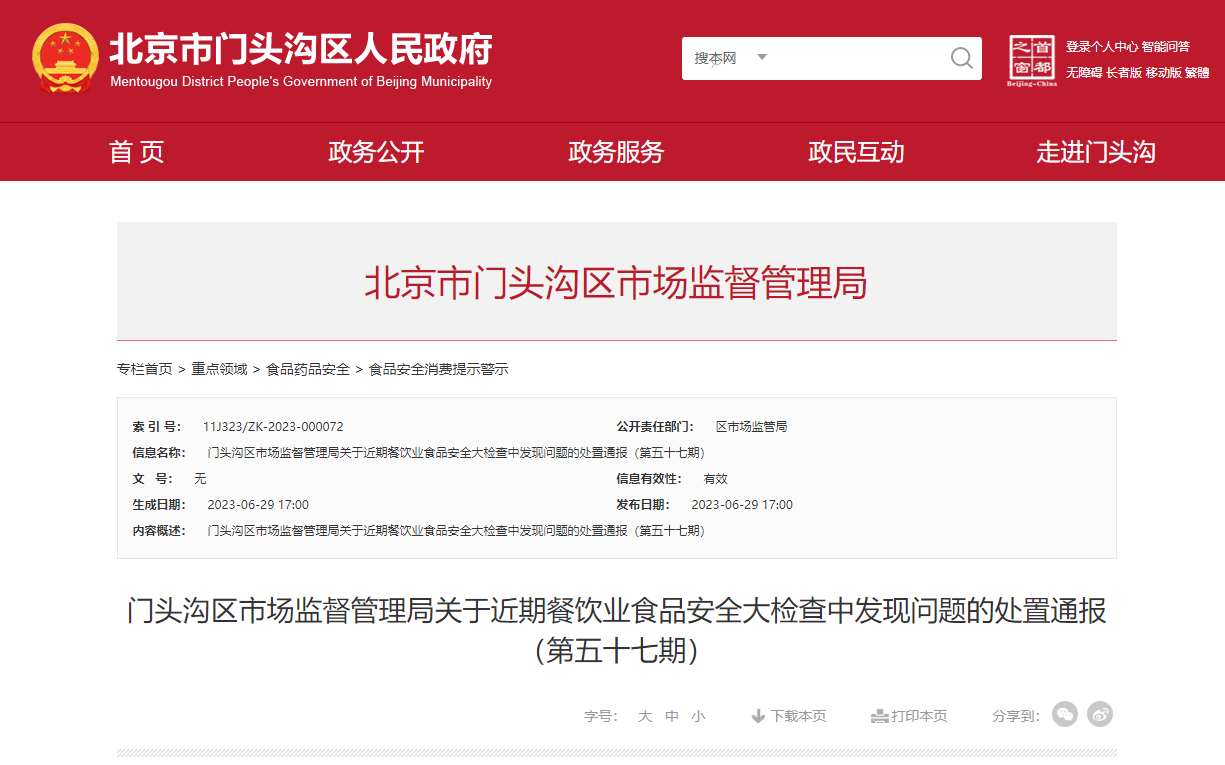The image size is (1225, 765).
Task: Switch to 长者版 mode
Action: coord(1124,73)
